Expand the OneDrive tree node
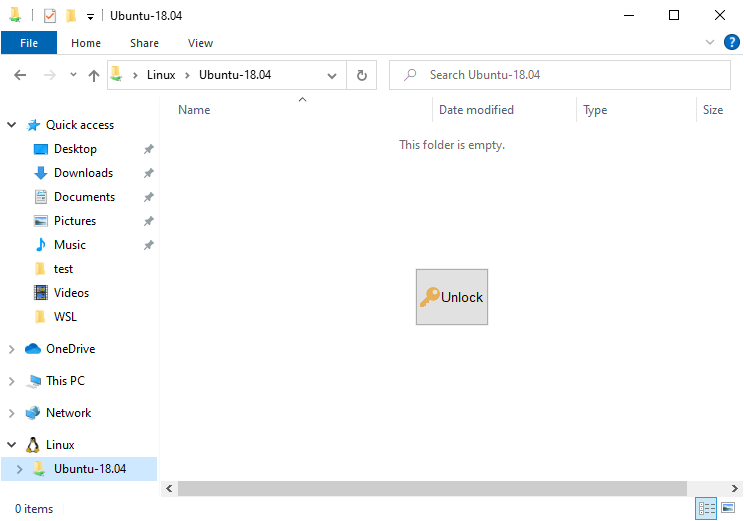This screenshot has width=744, height=521. (x=12, y=349)
